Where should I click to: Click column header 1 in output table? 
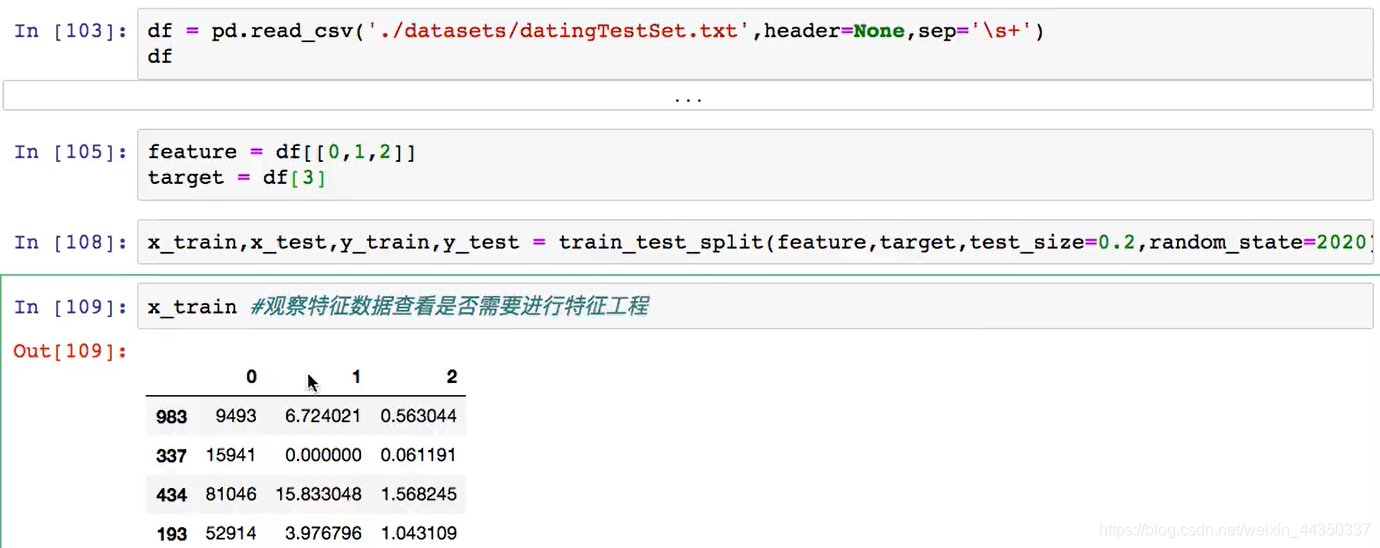(356, 377)
